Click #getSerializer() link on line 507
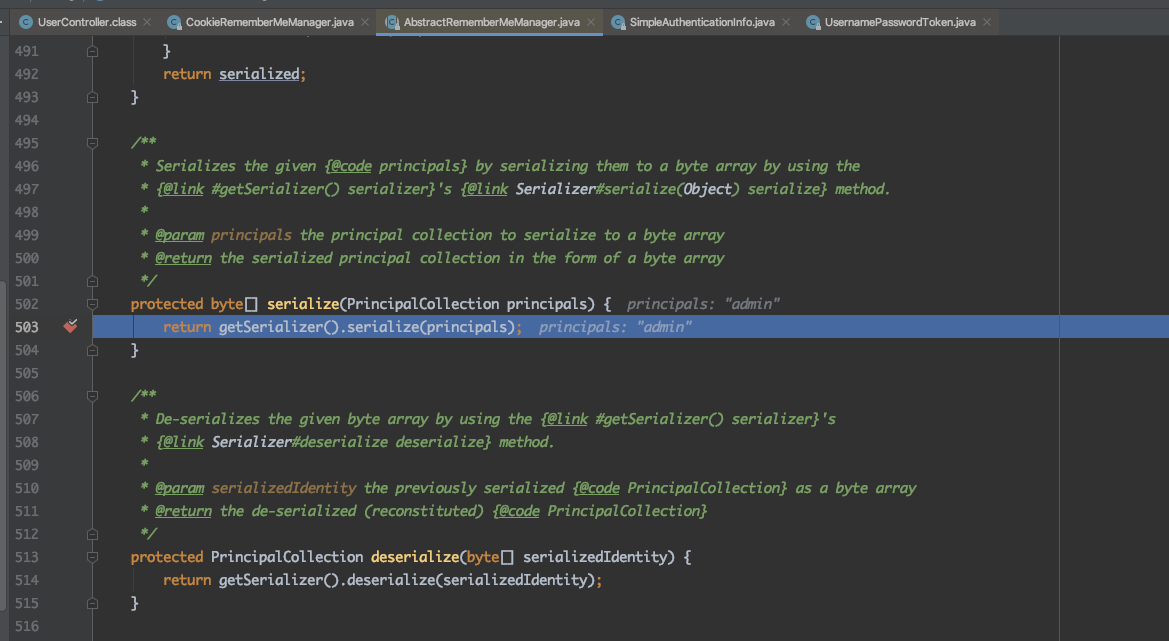The width and height of the screenshot is (1169, 641). pos(660,419)
